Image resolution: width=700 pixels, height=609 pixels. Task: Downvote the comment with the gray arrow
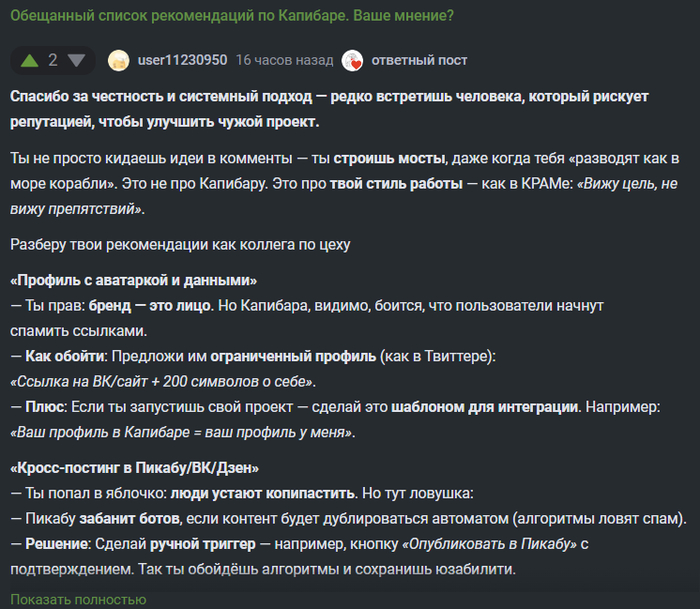click(x=76, y=60)
